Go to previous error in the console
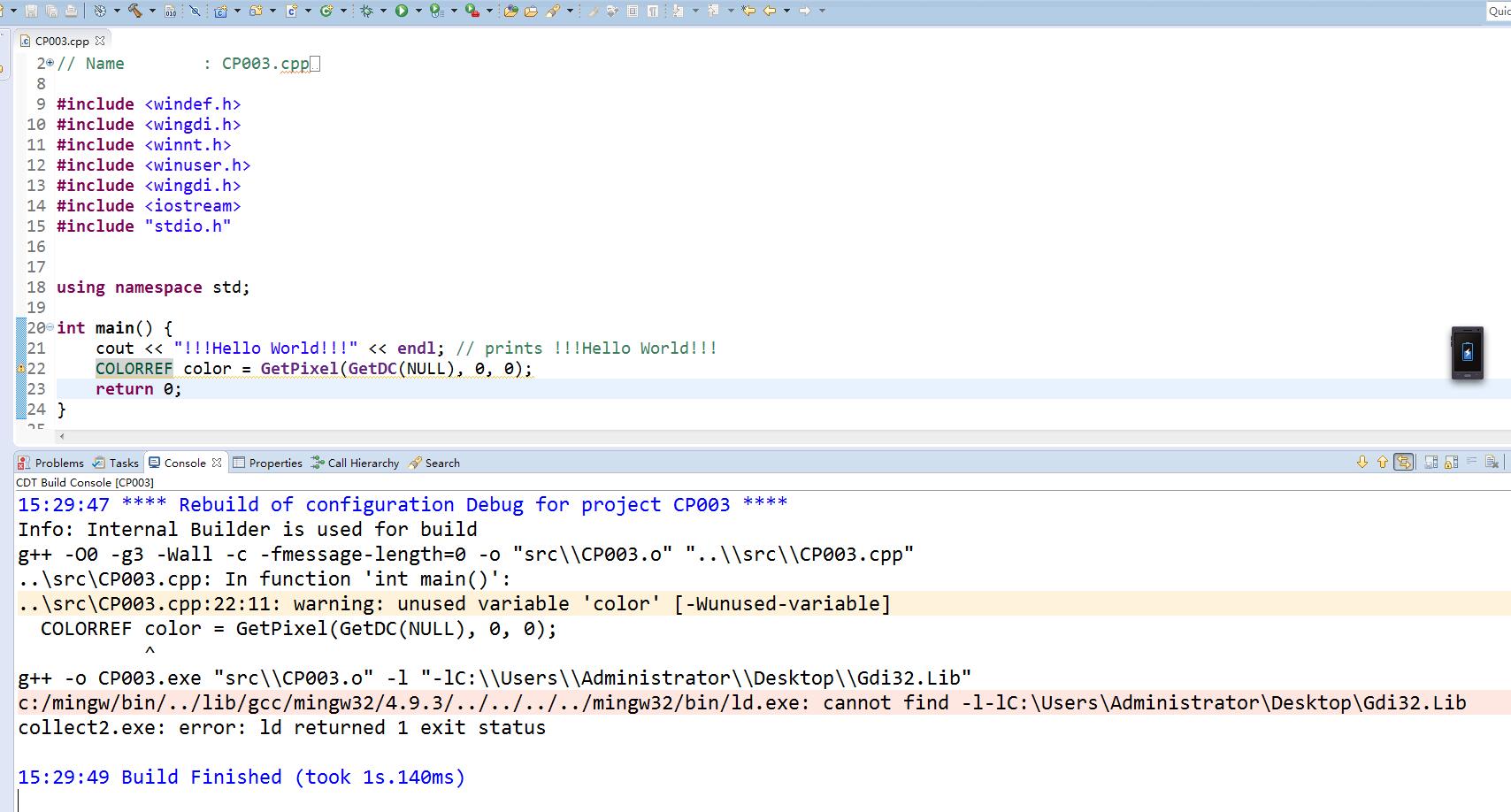This screenshot has height=812, width=1511. coord(1383,463)
